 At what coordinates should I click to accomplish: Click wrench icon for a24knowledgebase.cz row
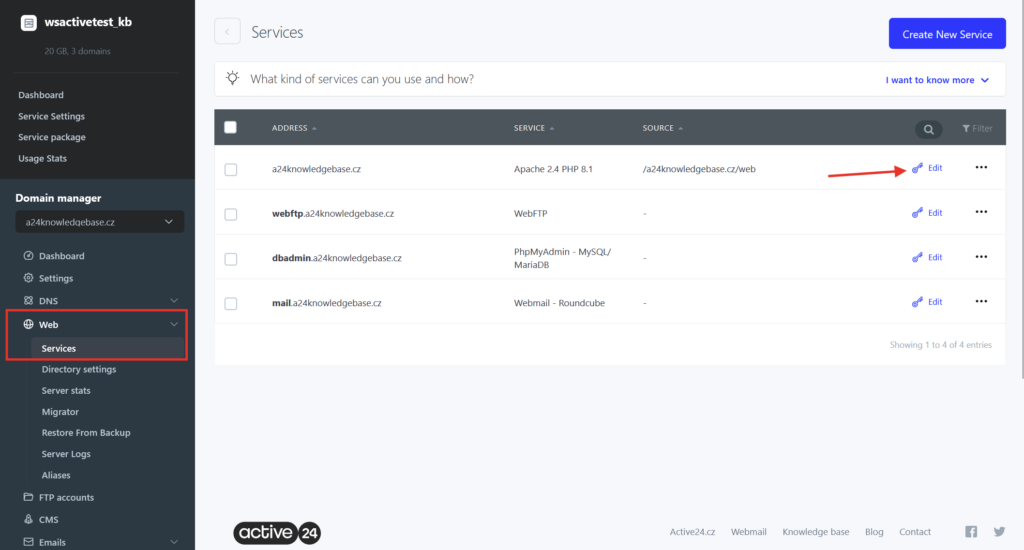point(918,168)
